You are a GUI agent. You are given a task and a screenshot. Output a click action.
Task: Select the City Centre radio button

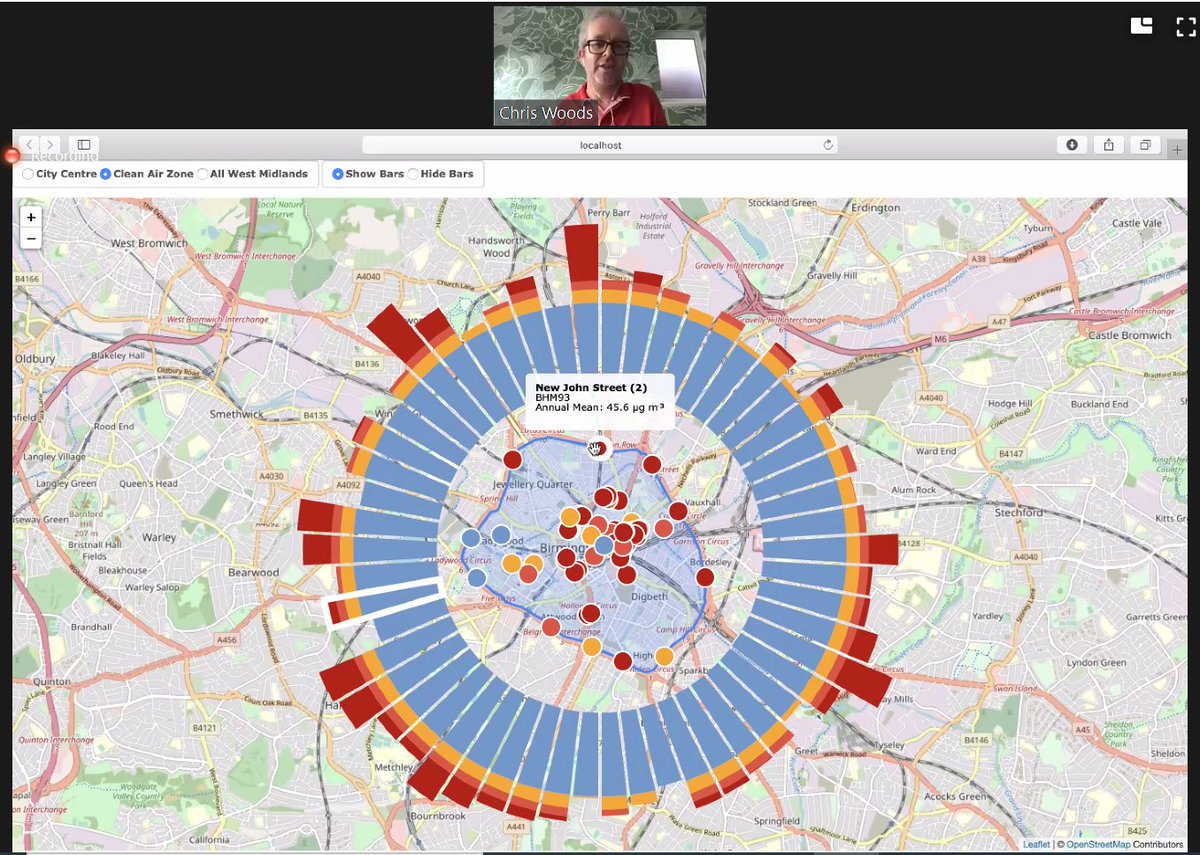tap(27, 173)
